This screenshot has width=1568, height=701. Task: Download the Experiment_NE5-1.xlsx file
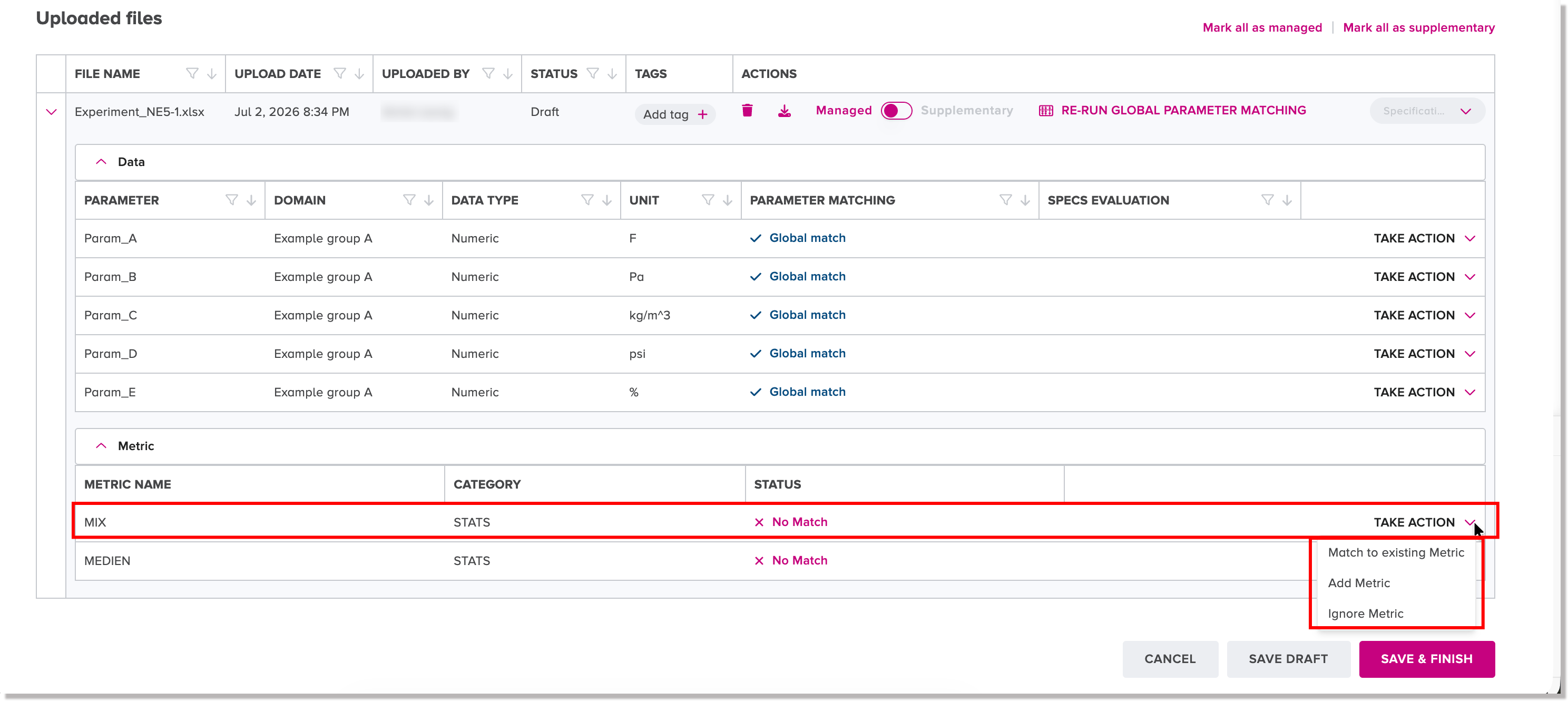pos(784,111)
